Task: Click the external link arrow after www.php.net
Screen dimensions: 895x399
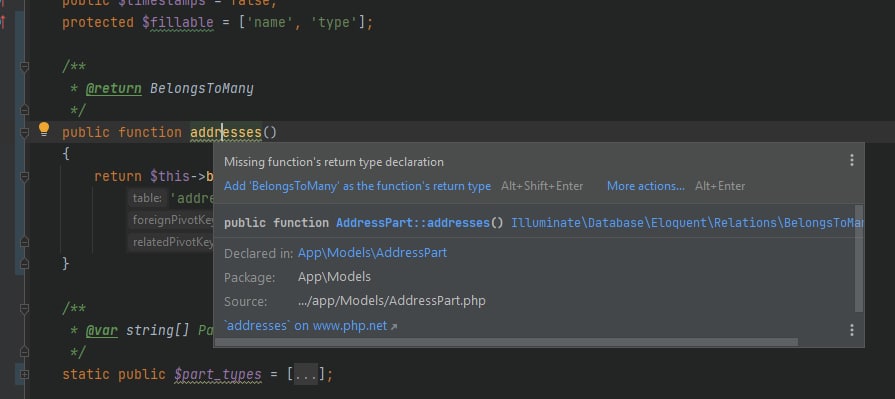Action: [393, 327]
